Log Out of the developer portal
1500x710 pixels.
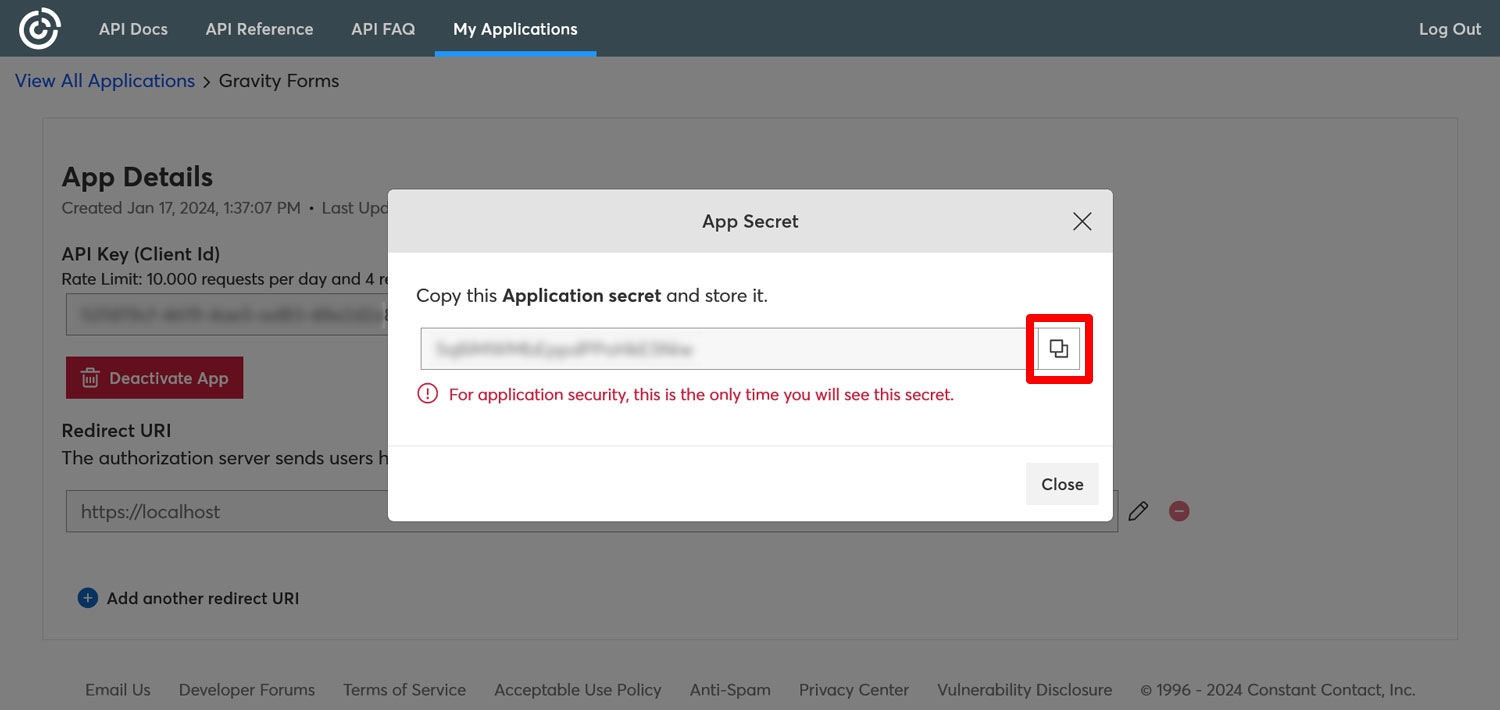[1450, 29]
